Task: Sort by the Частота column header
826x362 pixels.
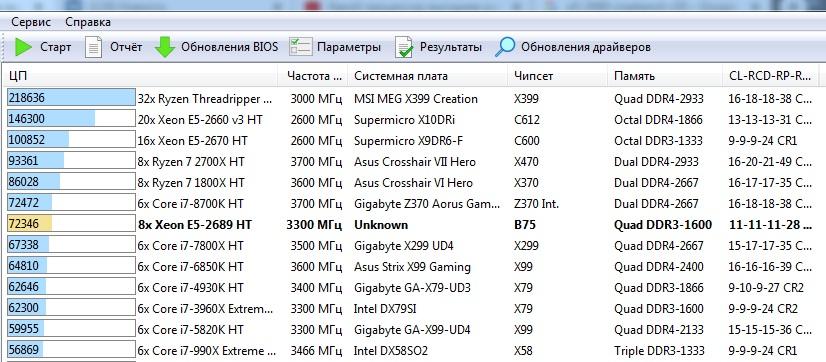Action: [313, 76]
